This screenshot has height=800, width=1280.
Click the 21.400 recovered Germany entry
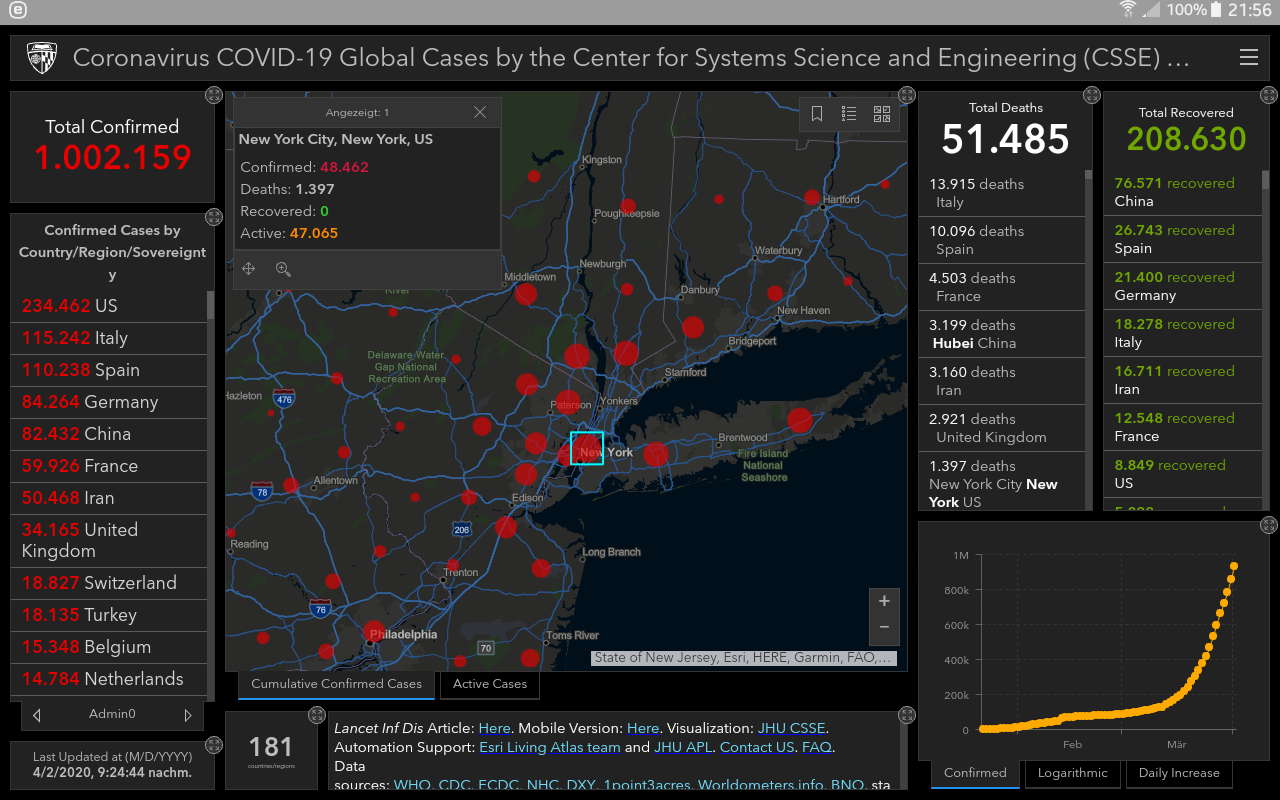[x=1181, y=286]
